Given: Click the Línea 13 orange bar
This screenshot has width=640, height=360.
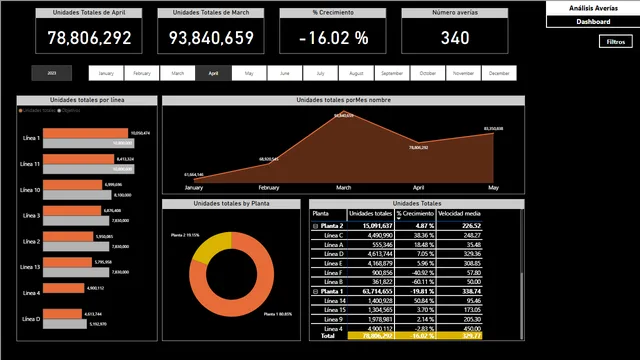Looking at the screenshot, I should pos(67,262).
